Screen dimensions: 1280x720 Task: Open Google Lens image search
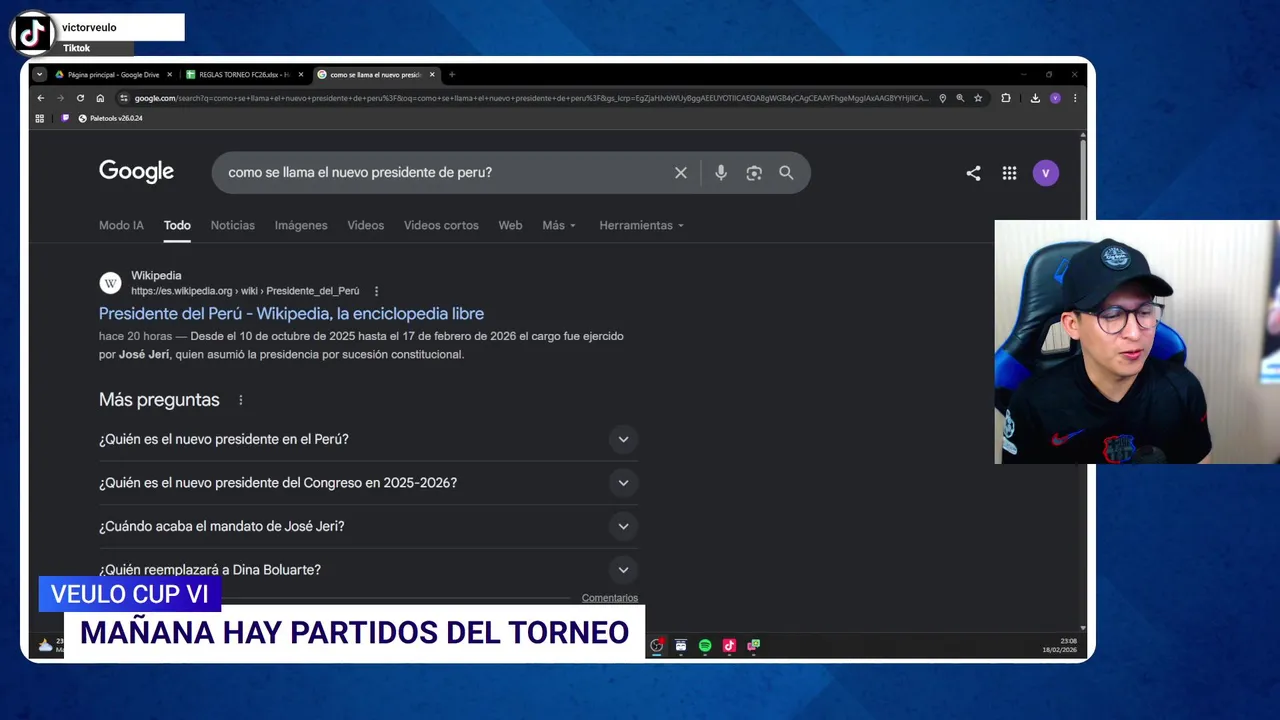(754, 173)
